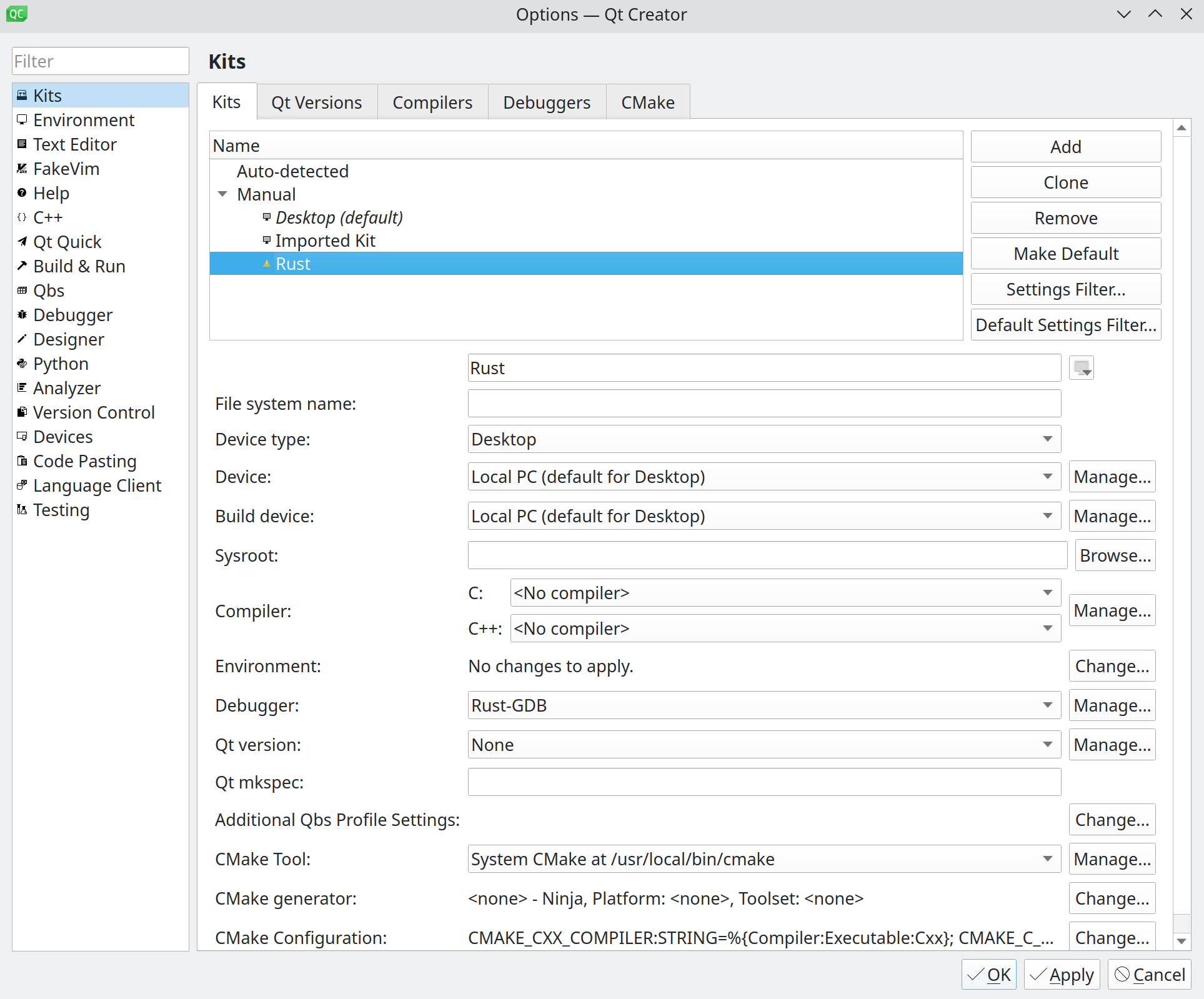Screen dimensions: 1204x999
Task: Select the Designer pencil icon
Action: pyautogui.click(x=22, y=339)
